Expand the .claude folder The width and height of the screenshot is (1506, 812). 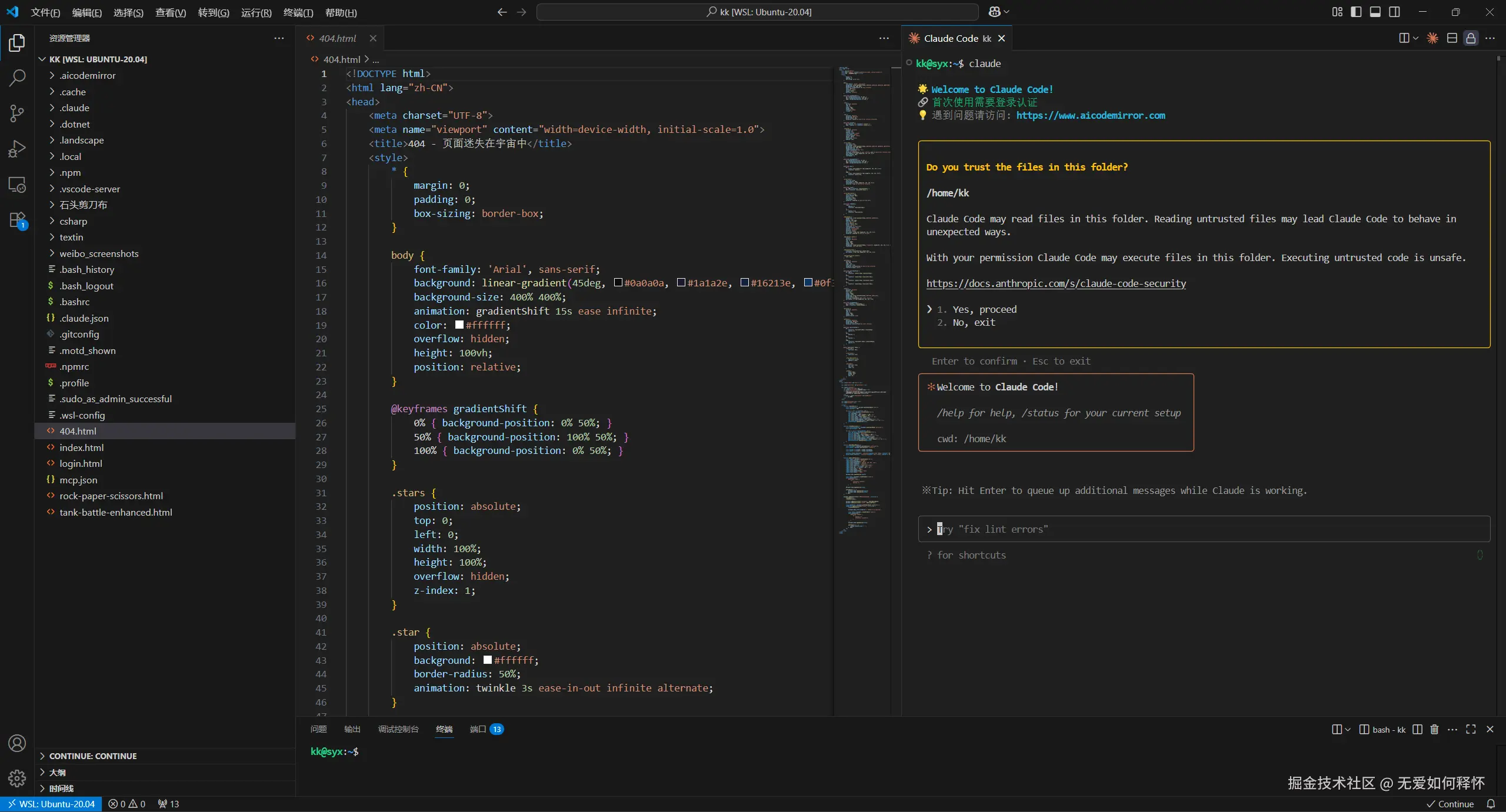tap(74, 108)
